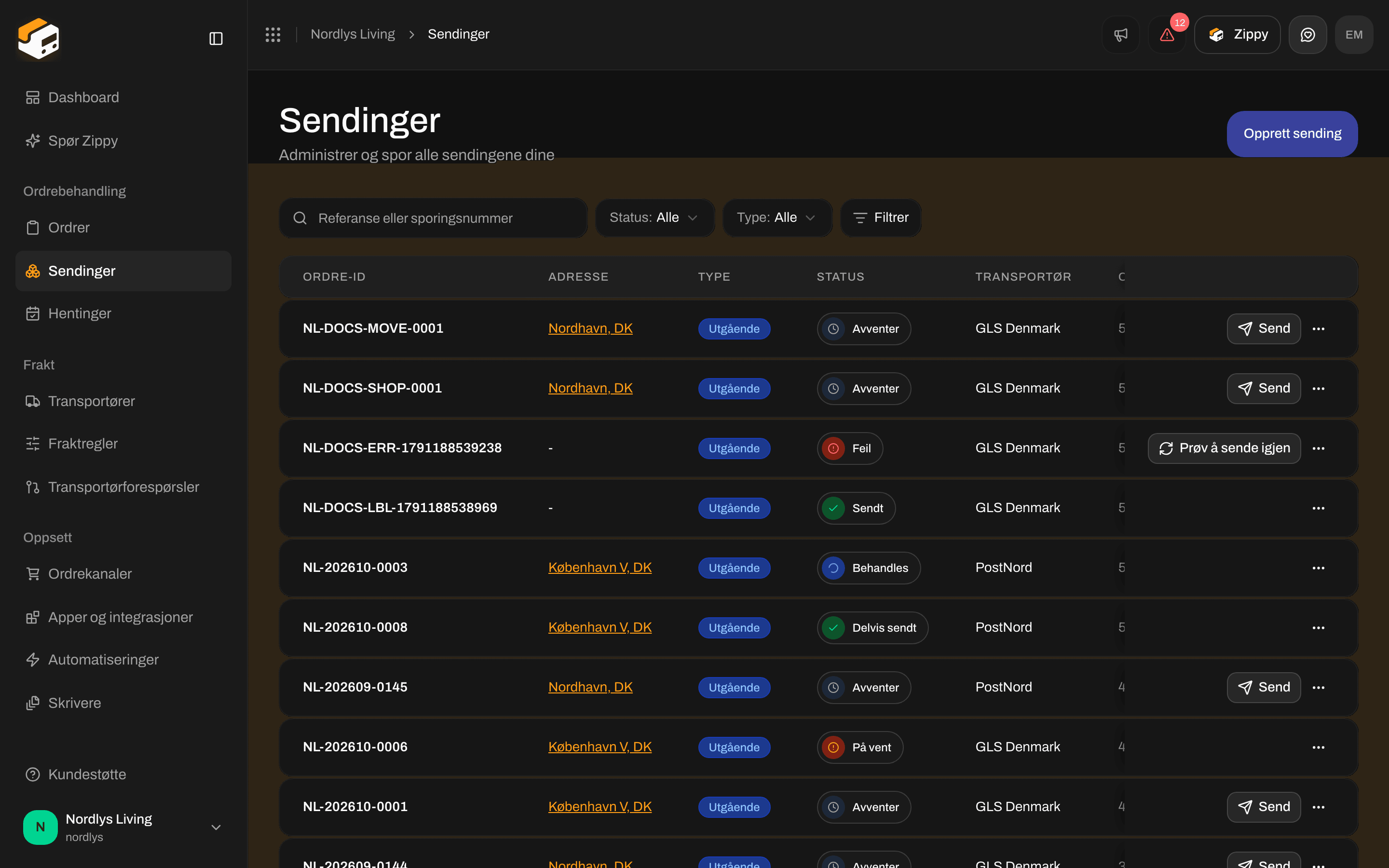Click Nordlys Living breadcrumb
Viewport: 1389px width, 868px height.
pyautogui.click(x=353, y=34)
